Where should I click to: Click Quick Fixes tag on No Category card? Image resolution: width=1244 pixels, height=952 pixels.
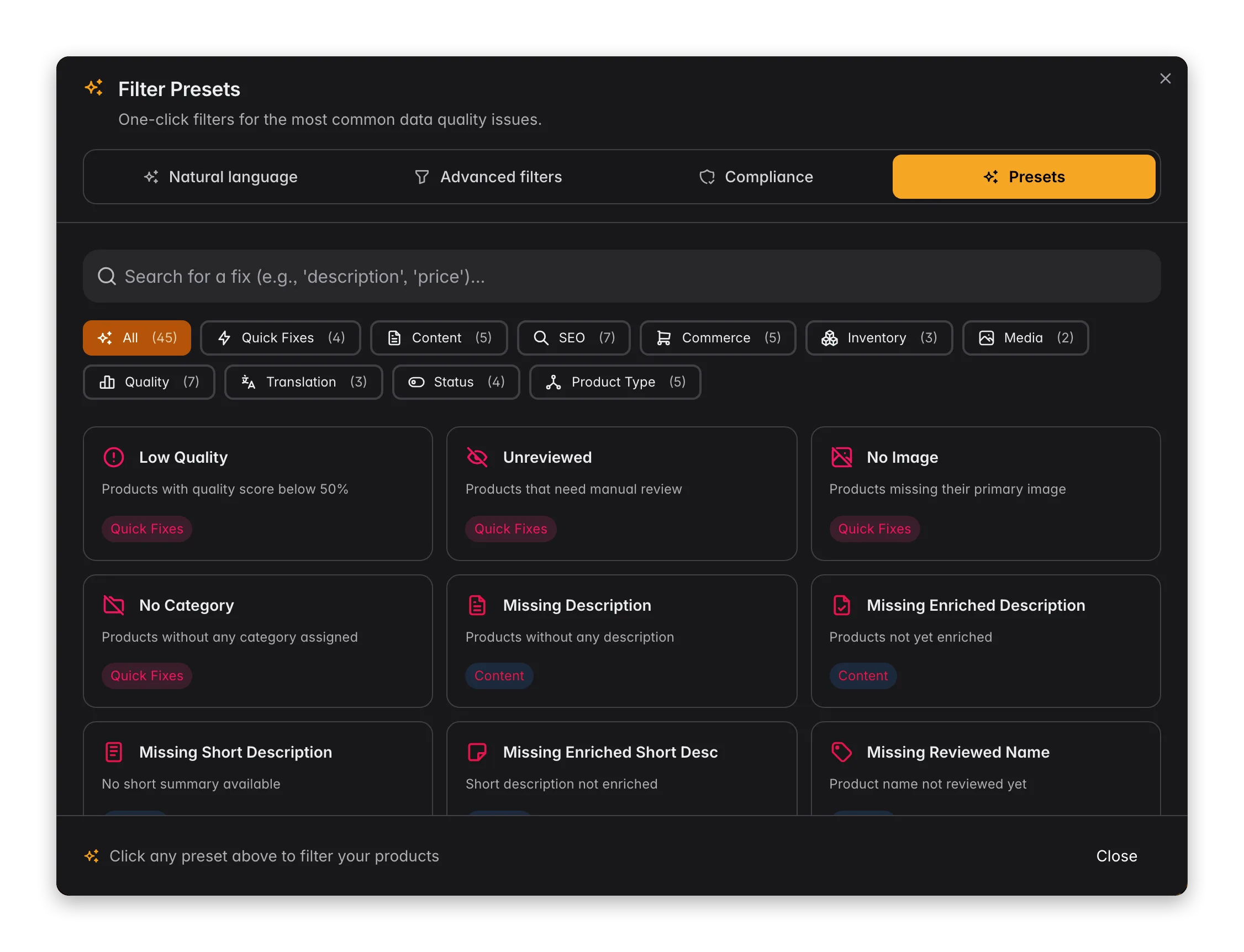[147, 675]
